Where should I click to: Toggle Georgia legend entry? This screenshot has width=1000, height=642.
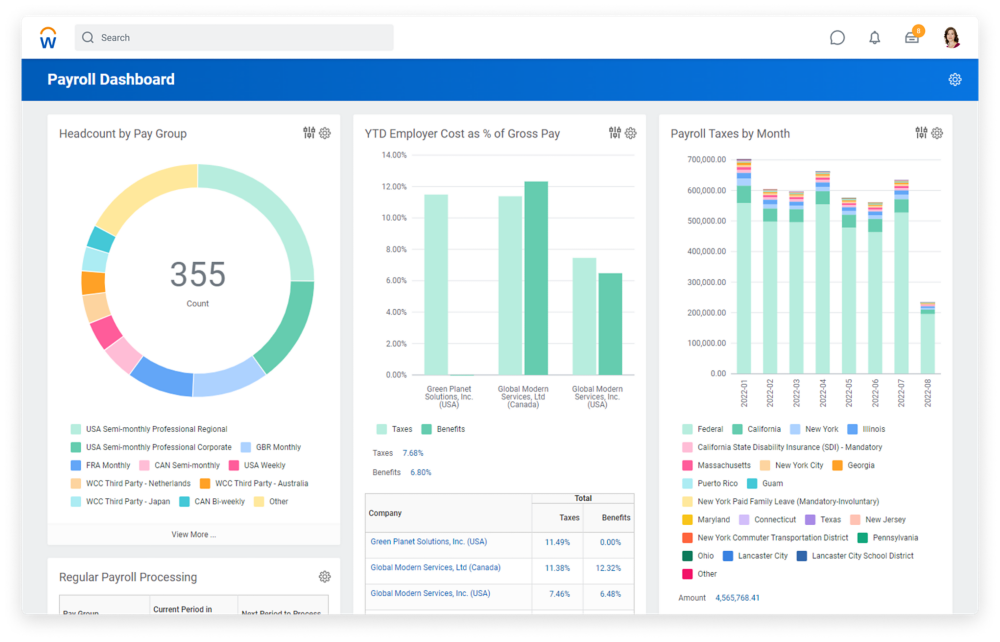tap(853, 465)
